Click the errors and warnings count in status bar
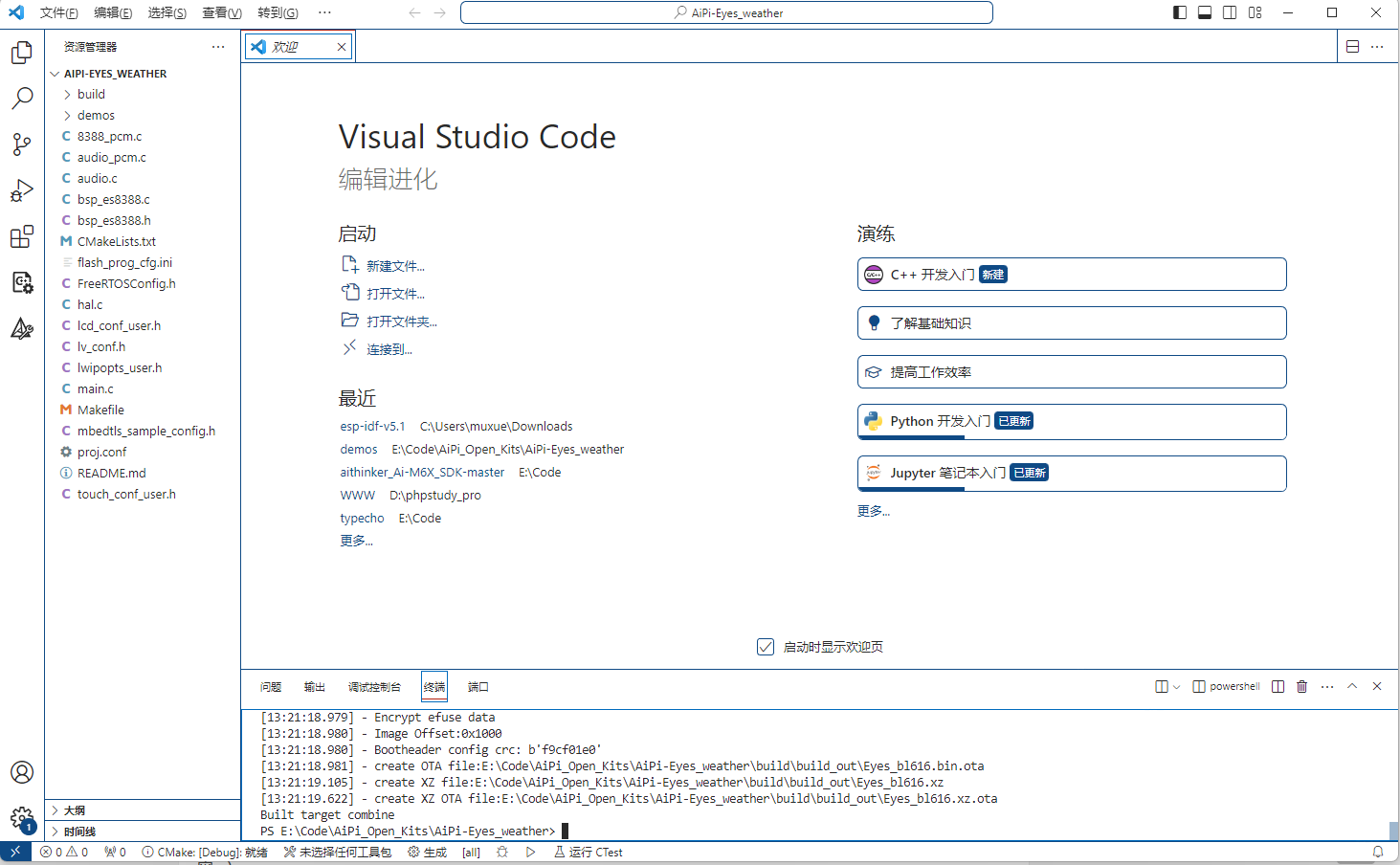Image resolution: width=1400 pixels, height=865 pixels. click(63, 852)
